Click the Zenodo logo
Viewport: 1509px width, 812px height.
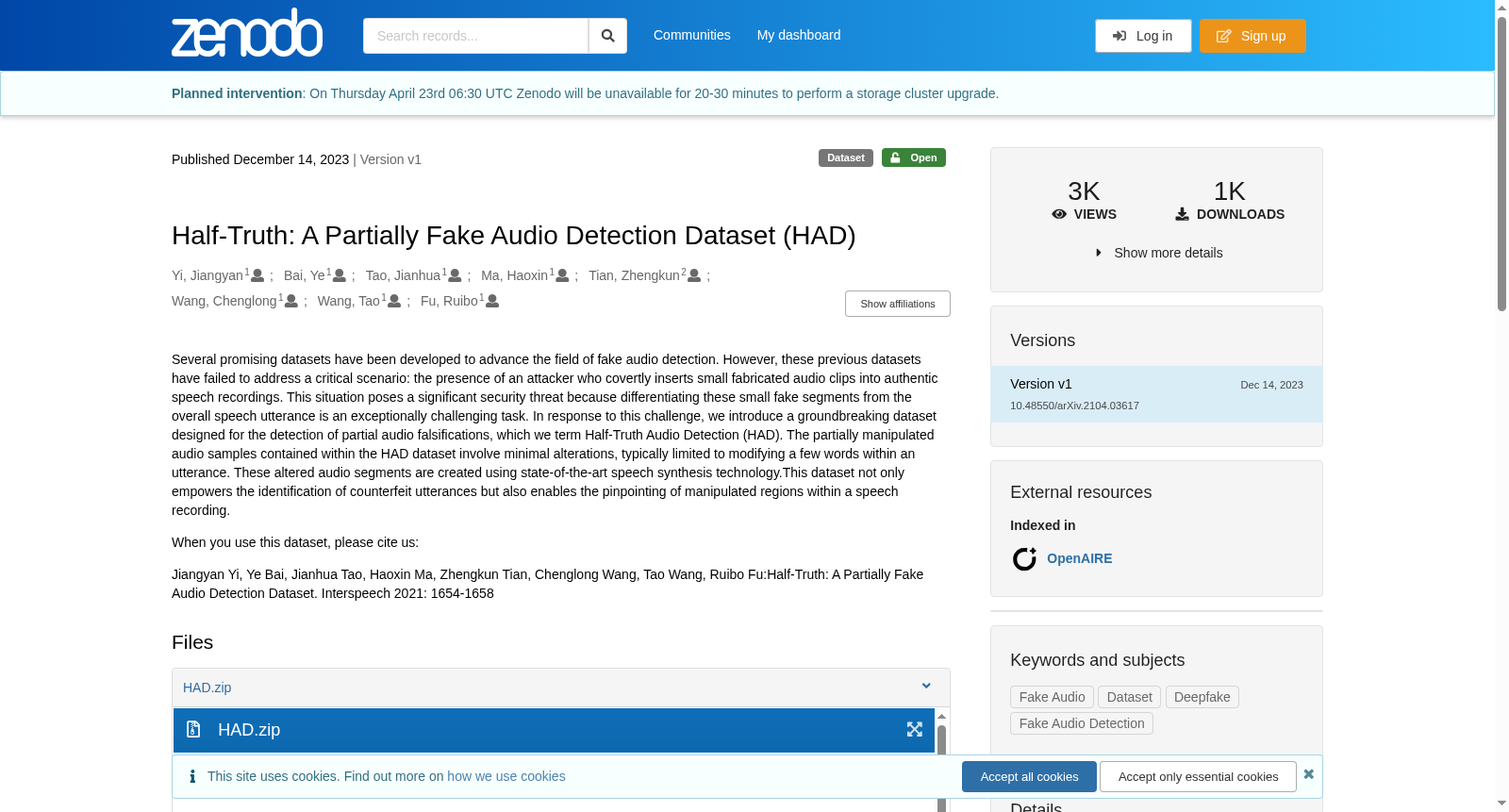[247, 33]
